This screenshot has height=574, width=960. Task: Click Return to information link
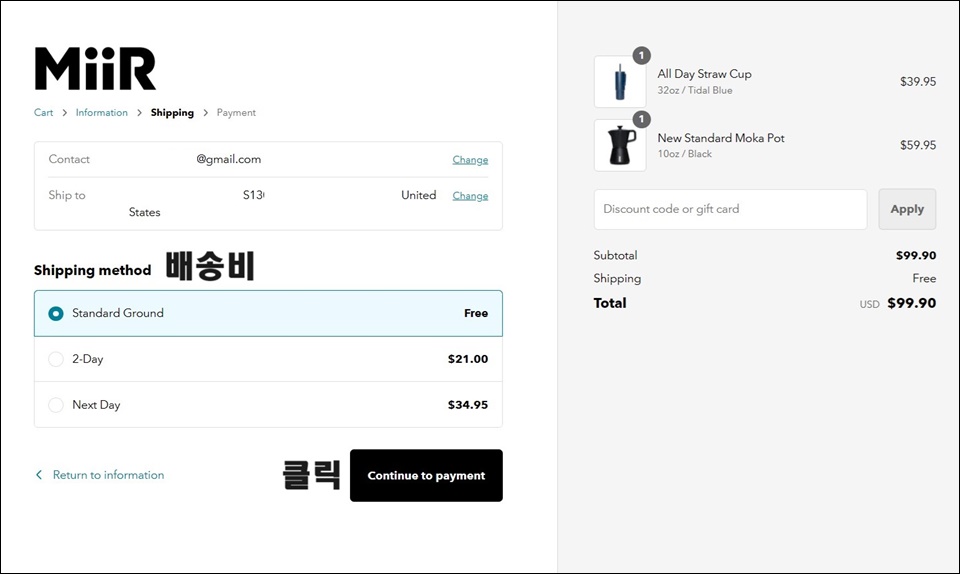(108, 475)
